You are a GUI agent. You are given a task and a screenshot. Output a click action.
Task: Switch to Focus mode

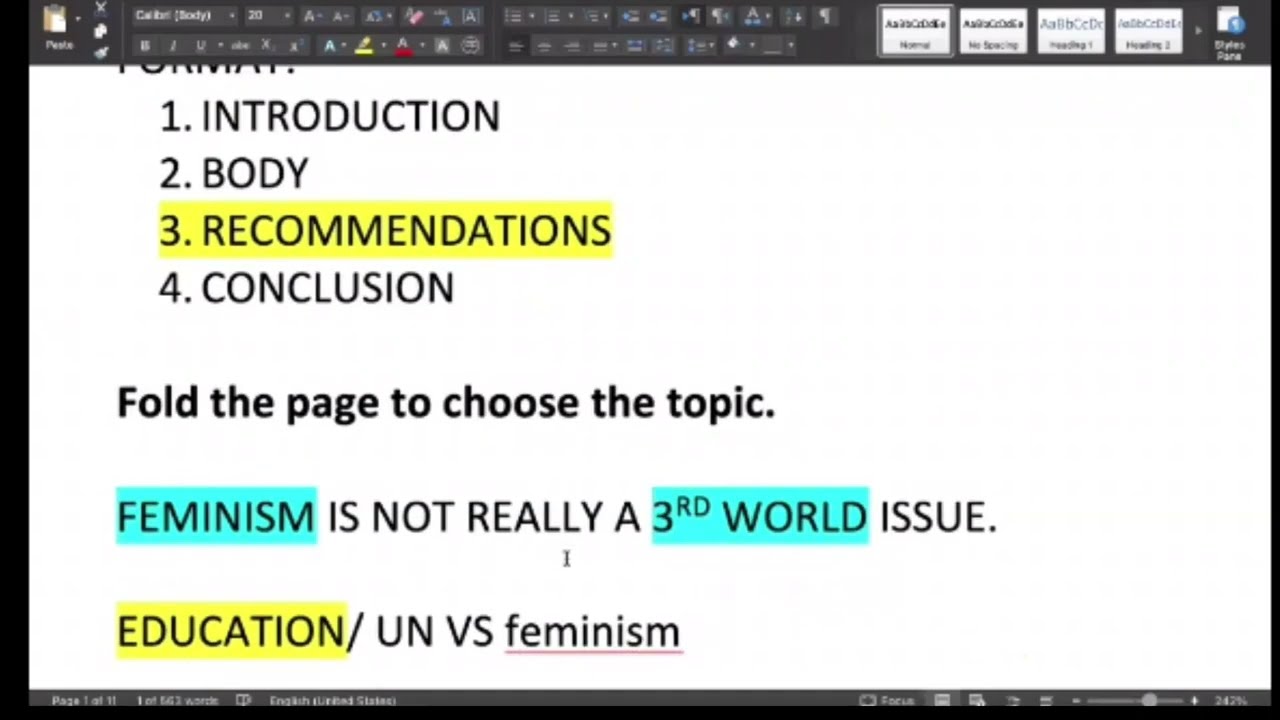click(888, 701)
